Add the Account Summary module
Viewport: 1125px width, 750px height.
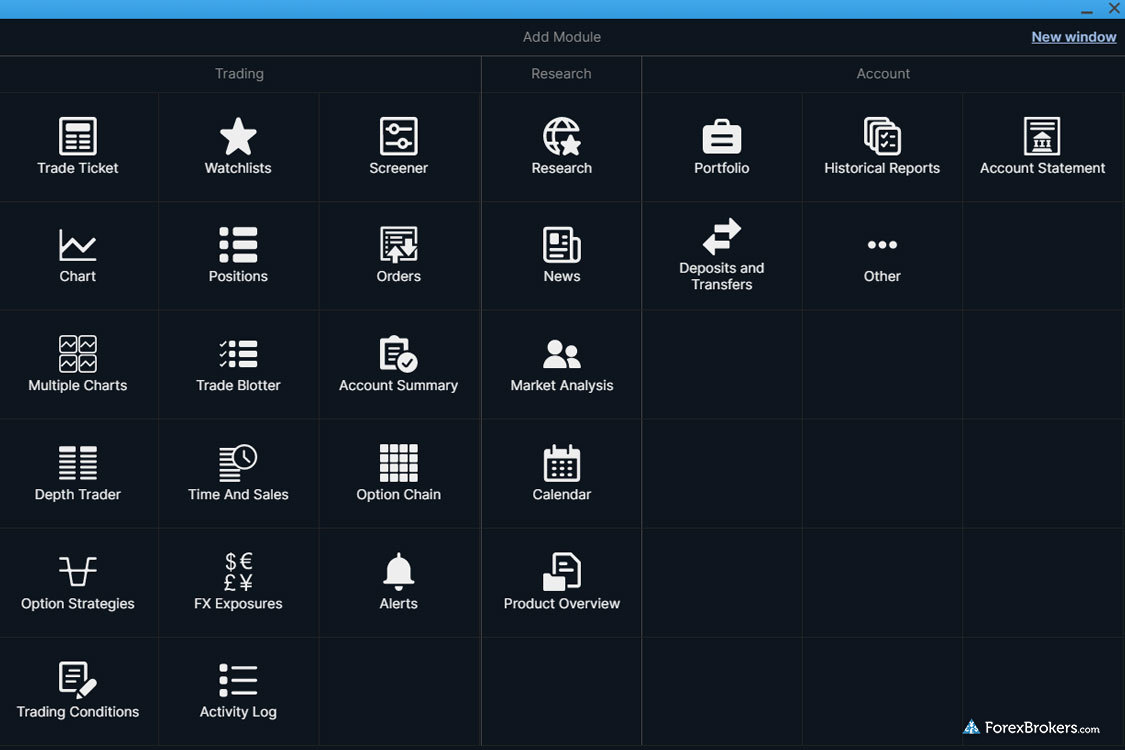[x=398, y=364]
